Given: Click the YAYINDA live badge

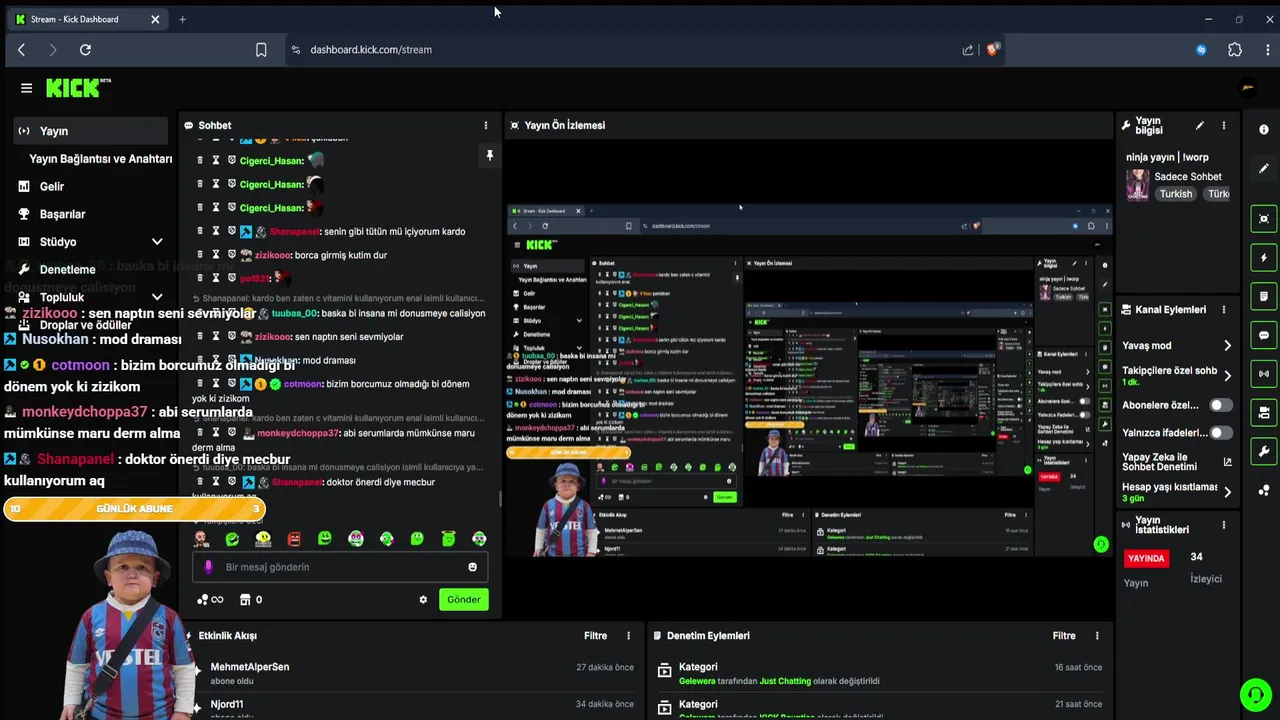Looking at the screenshot, I should tap(1146, 558).
